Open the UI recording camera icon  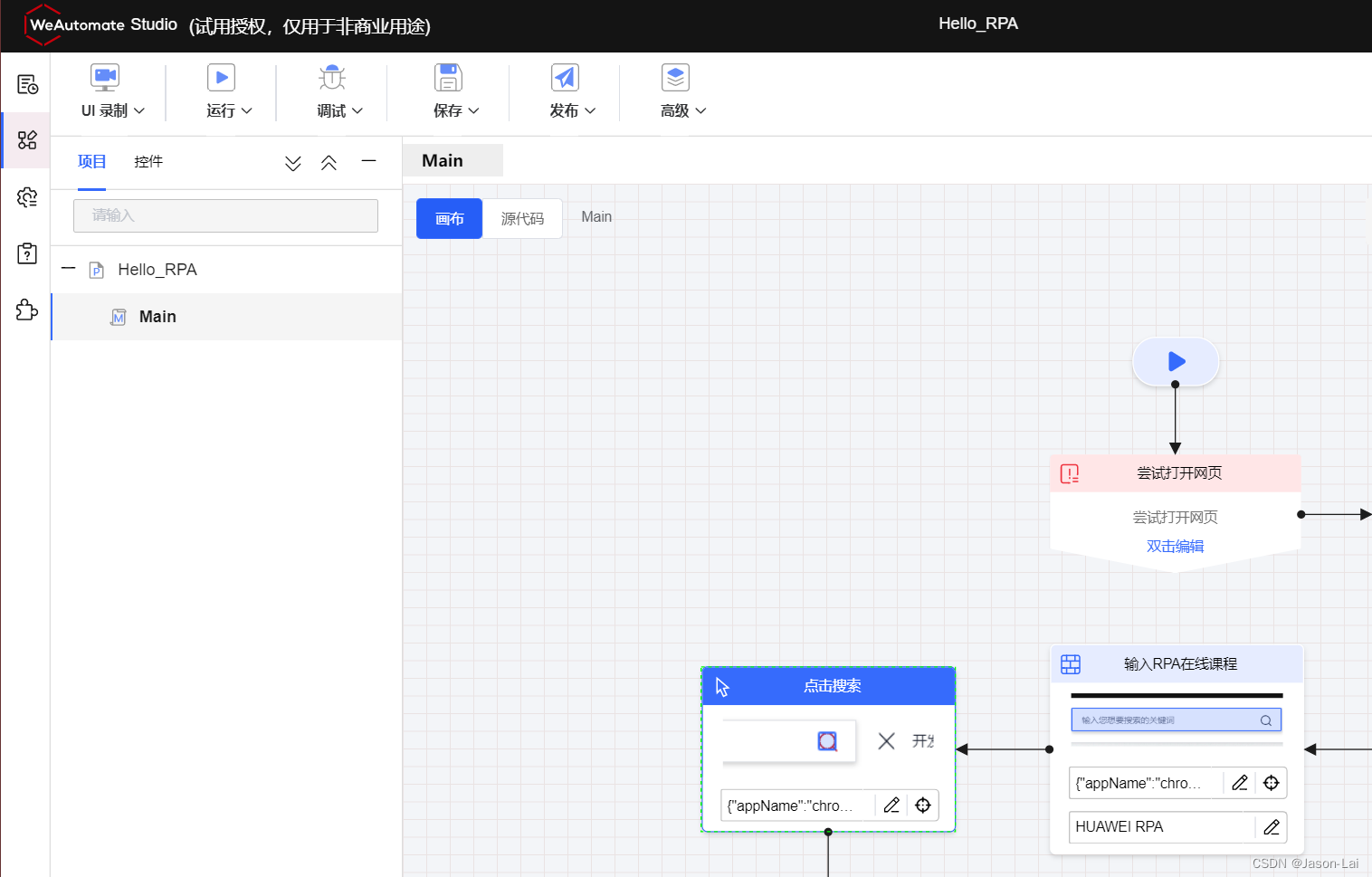[105, 77]
